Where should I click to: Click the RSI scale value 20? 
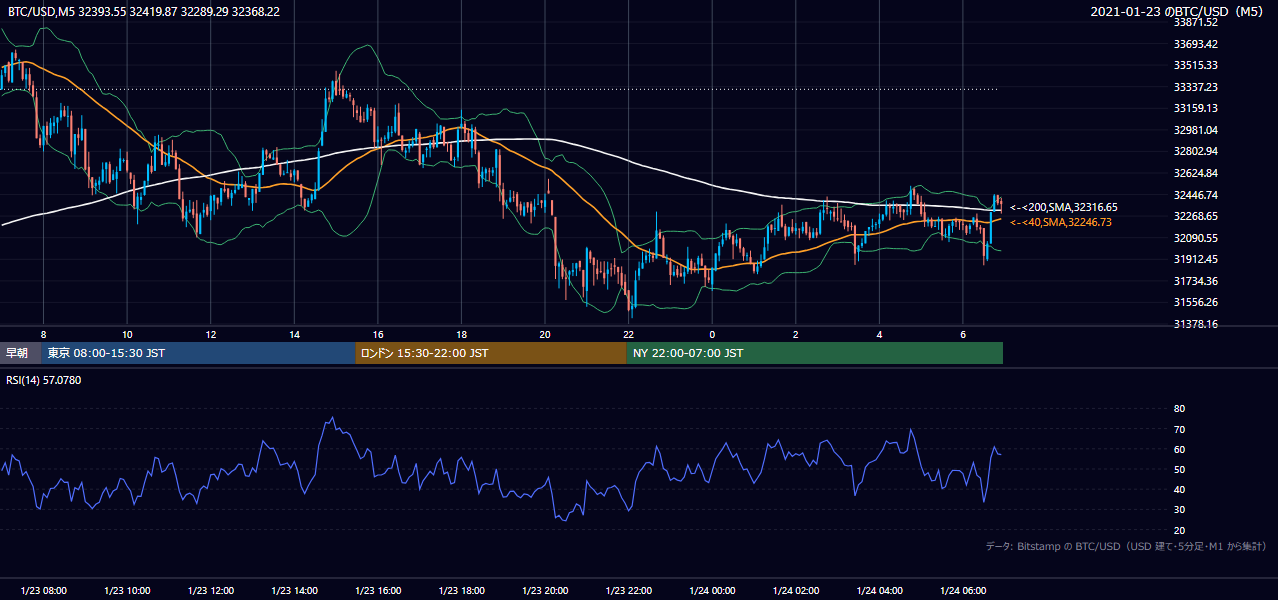1179,530
